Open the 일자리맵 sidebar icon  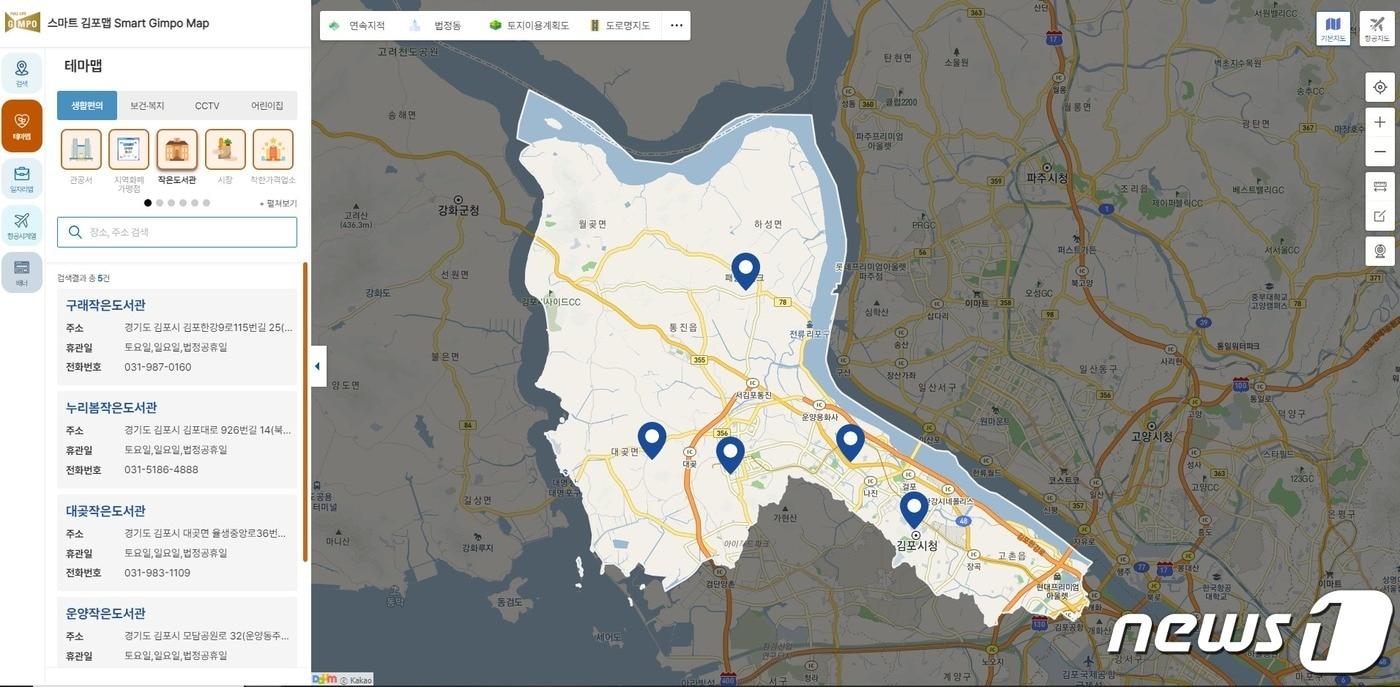click(x=22, y=178)
